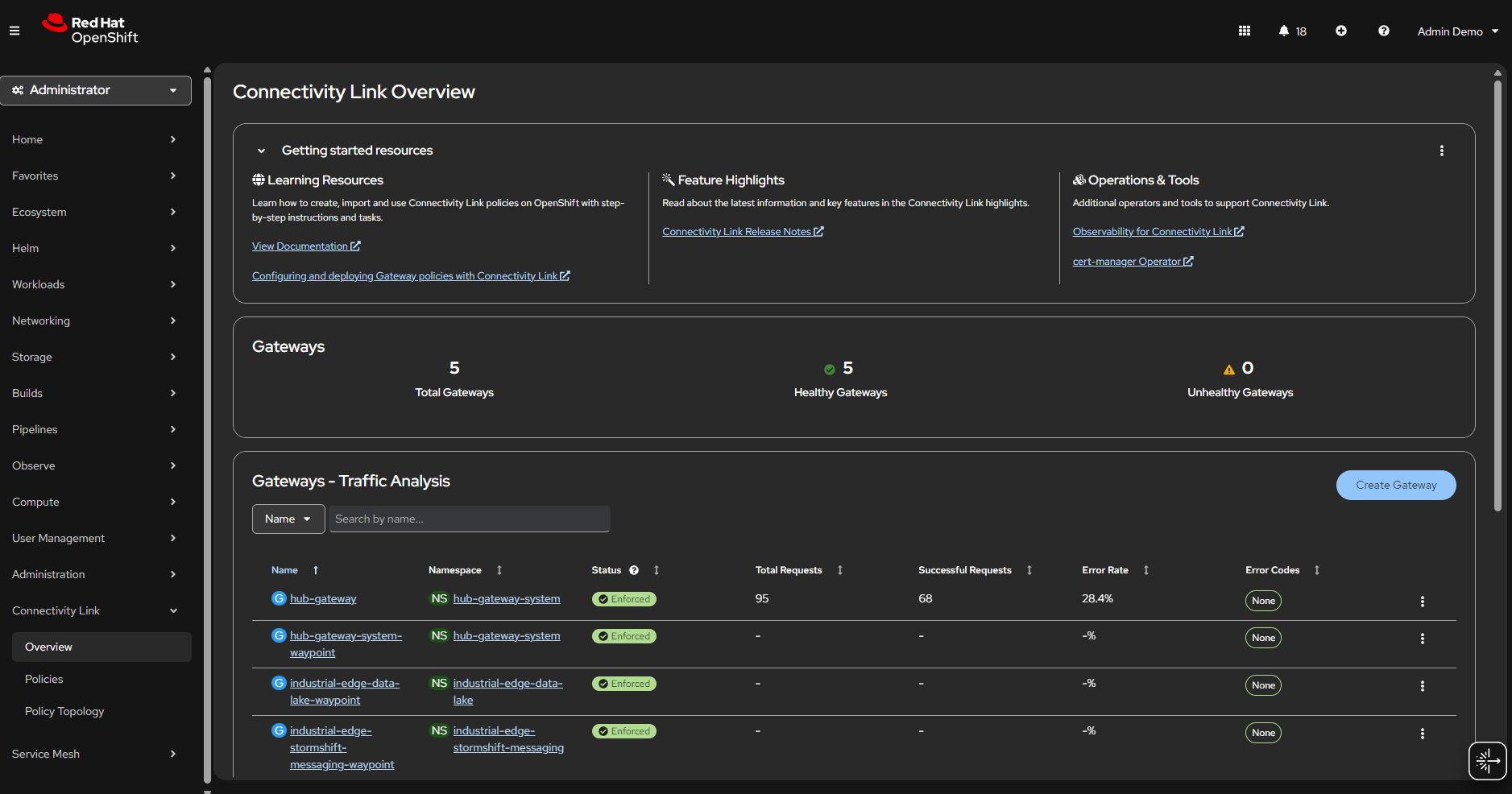Expand the Ecosystem nav item

[x=96, y=212]
